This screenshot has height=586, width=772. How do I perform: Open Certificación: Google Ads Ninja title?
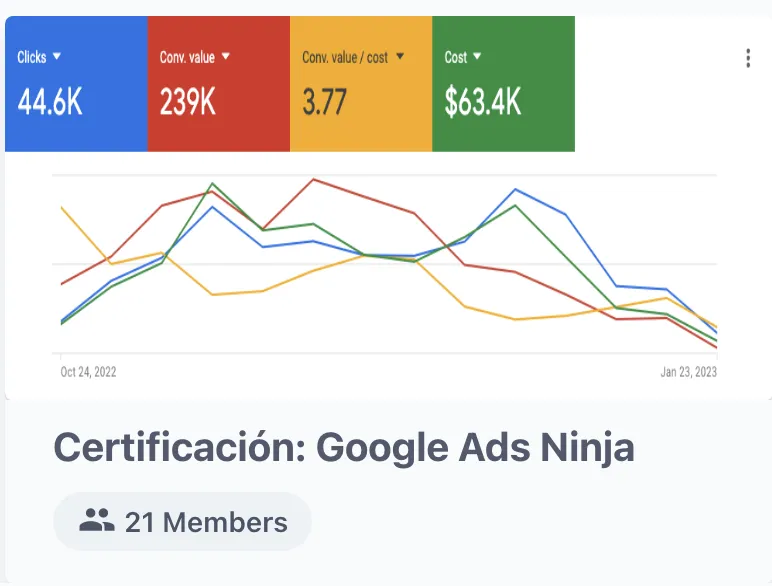pyautogui.click(x=344, y=448)
